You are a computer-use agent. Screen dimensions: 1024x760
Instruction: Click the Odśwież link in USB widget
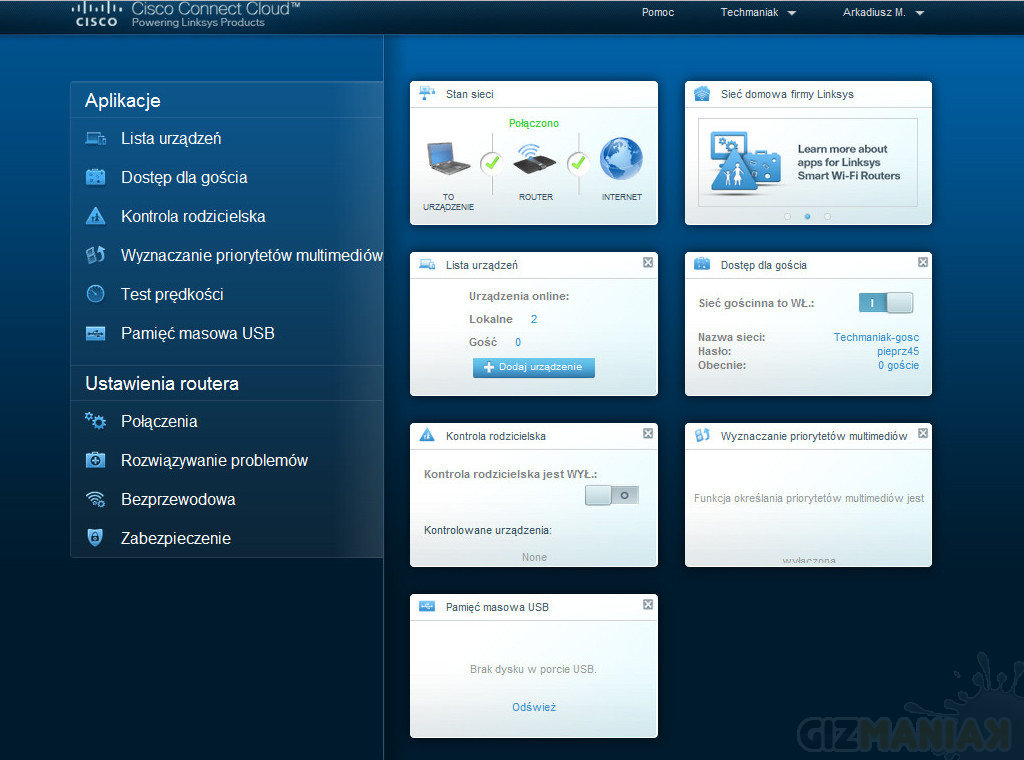[534, 707]
